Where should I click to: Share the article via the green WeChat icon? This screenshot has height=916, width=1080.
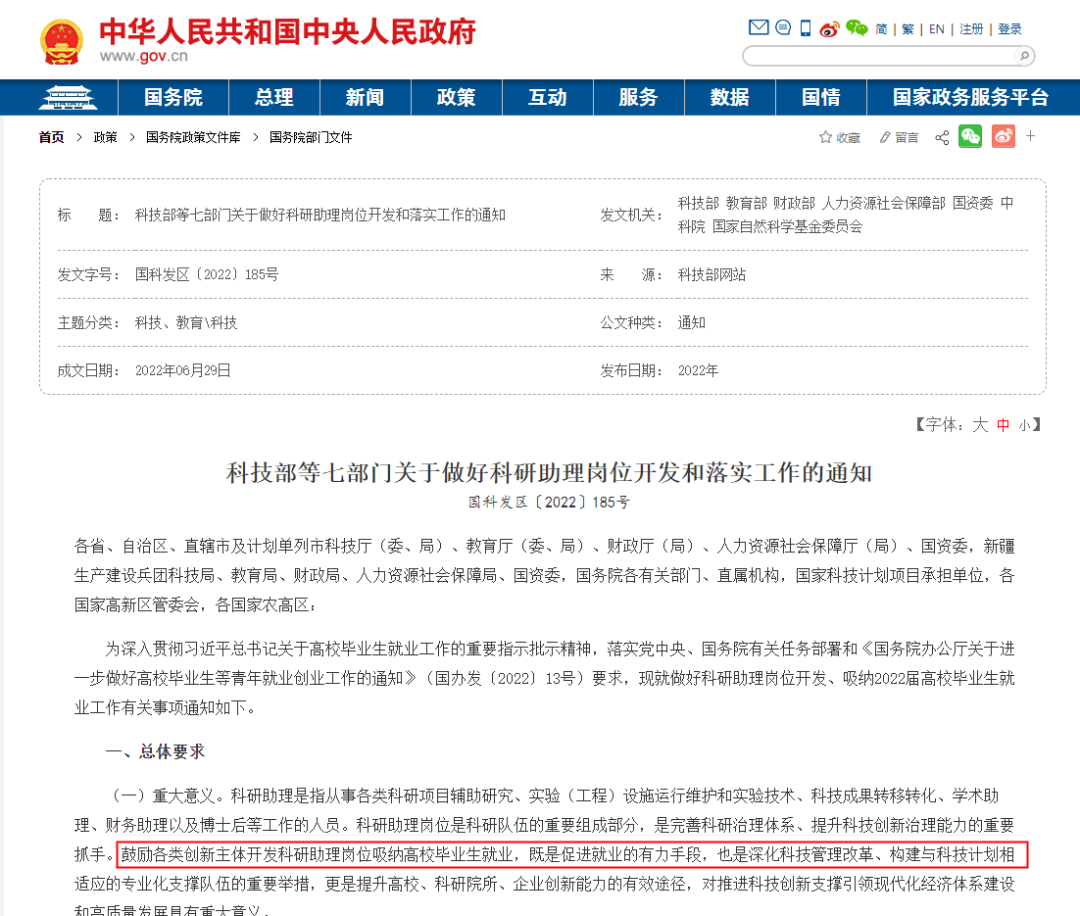(x=969, y=137)
